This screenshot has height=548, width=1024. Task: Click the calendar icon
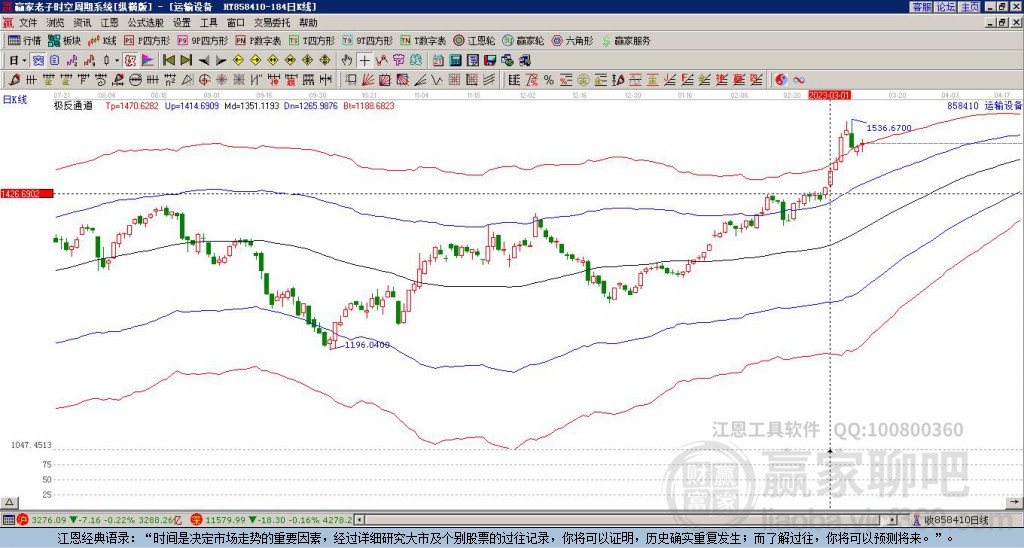438,61
